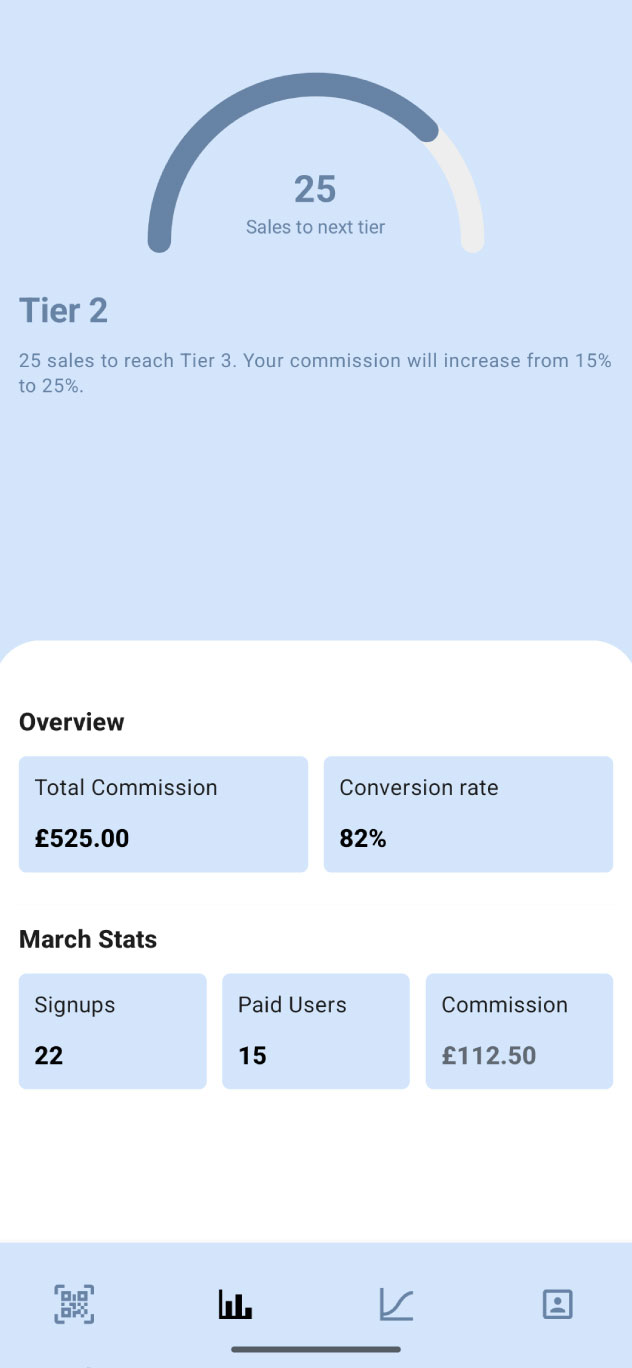Image resolution: width=632 pixels, height=1368 pixels.
Task: Tap the active dashboard icon in navigation
Action: [235, 1304]
